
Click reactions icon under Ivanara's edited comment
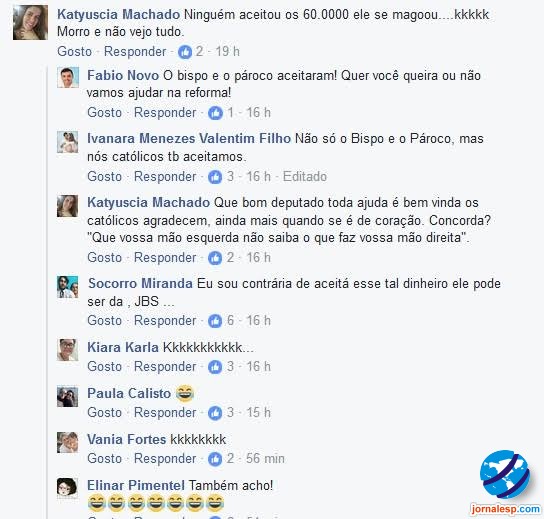(x=215, y=177)
